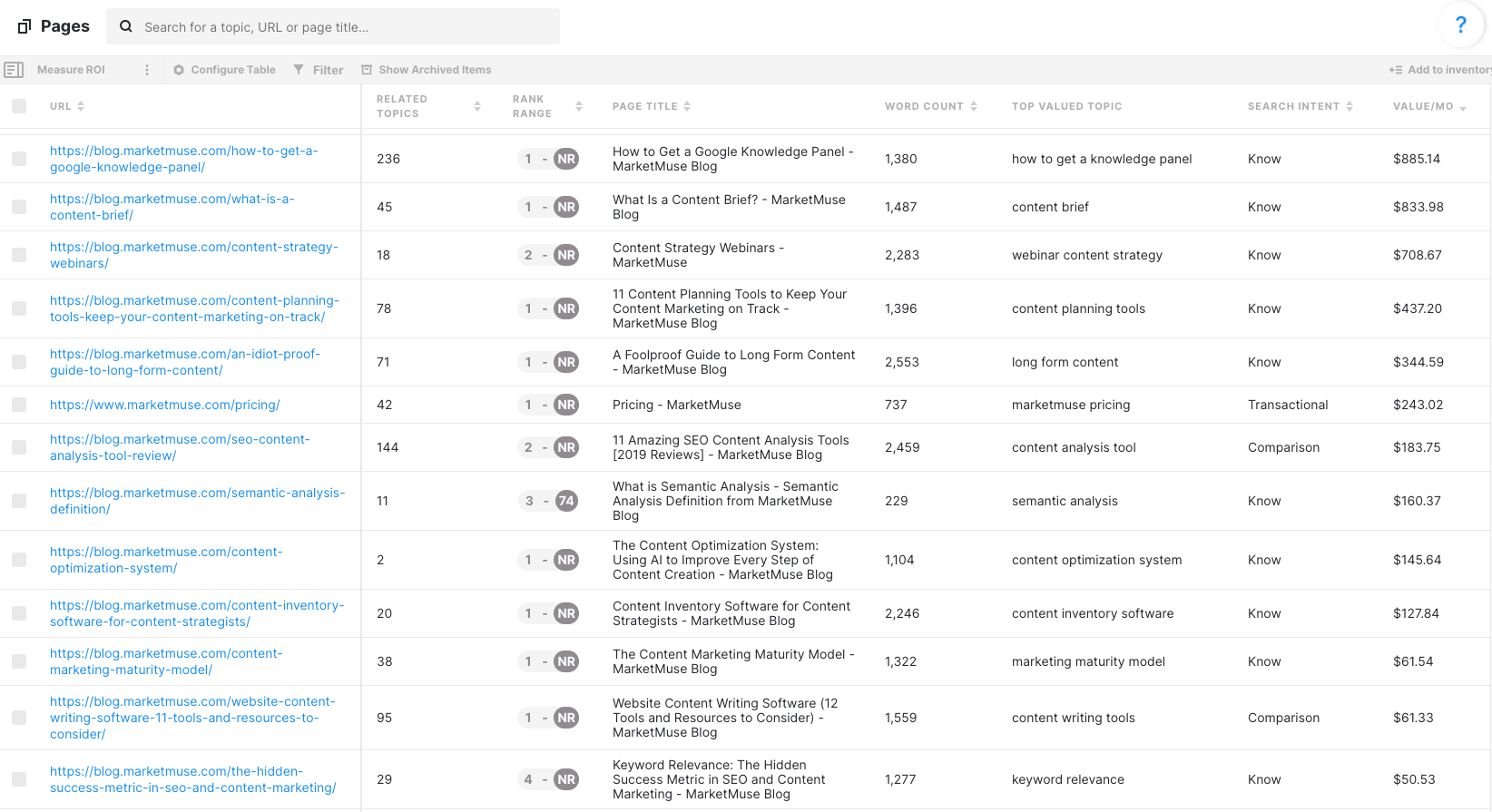The width and height of the screenshot is (1492, 812).
Task: Click 'Pricing - MarketMuse' page title
Action: point(677,405)
